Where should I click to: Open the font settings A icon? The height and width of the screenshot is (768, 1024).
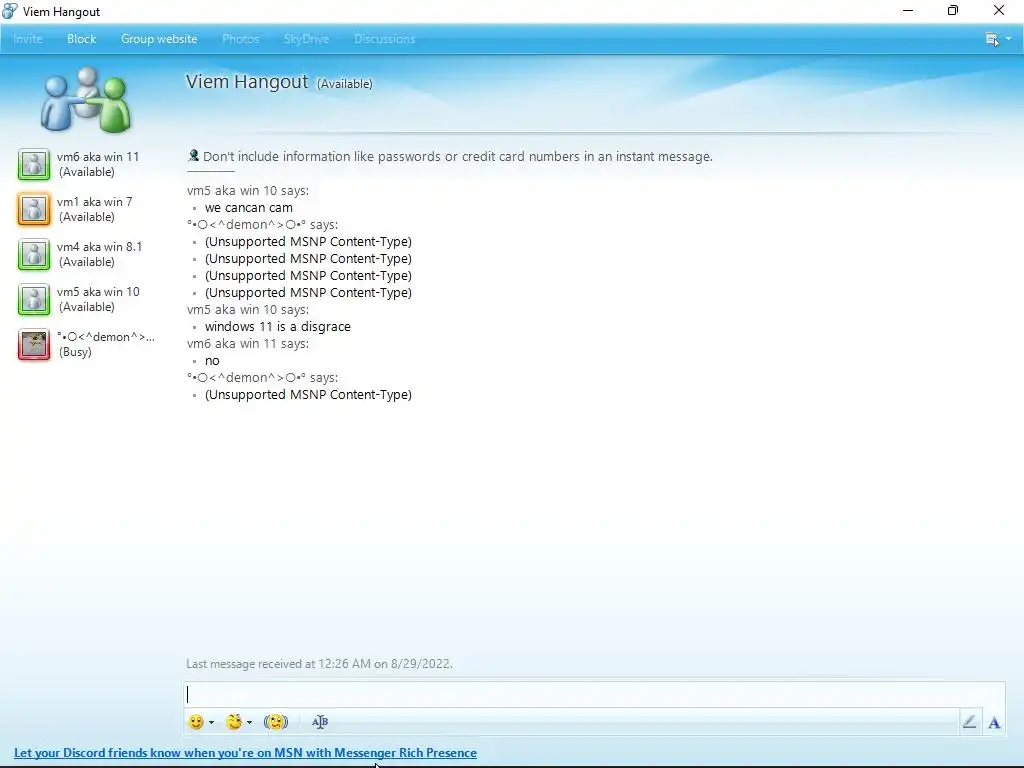click(x=994, y=722)
